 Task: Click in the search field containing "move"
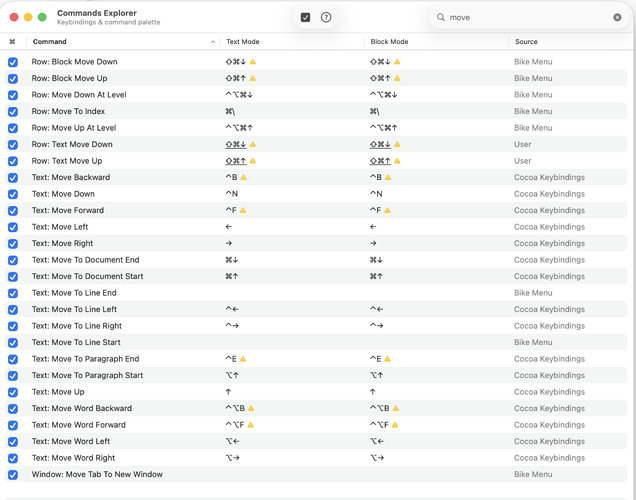525,17
